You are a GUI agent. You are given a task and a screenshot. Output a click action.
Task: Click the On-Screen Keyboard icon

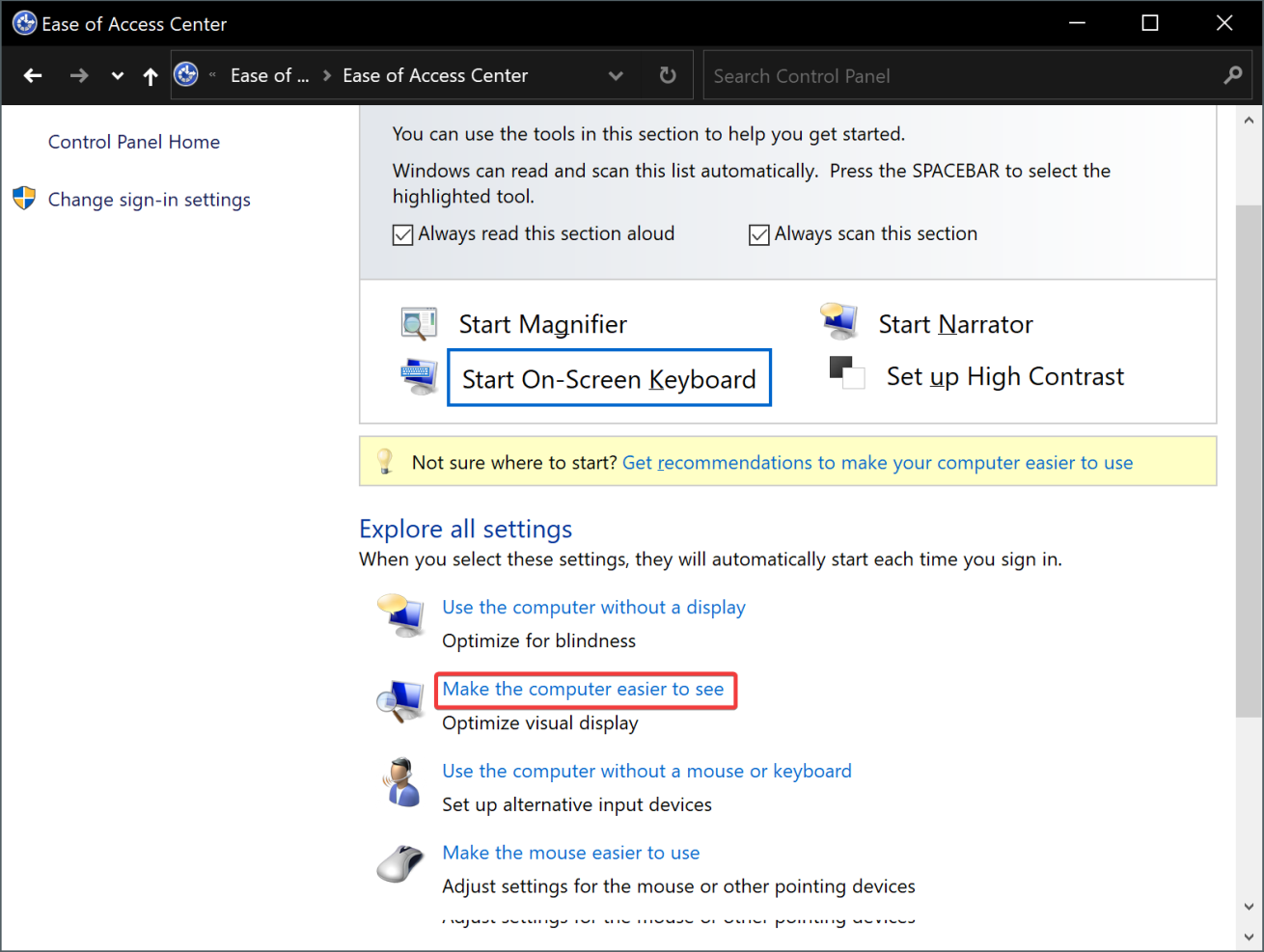click(419, 376)
